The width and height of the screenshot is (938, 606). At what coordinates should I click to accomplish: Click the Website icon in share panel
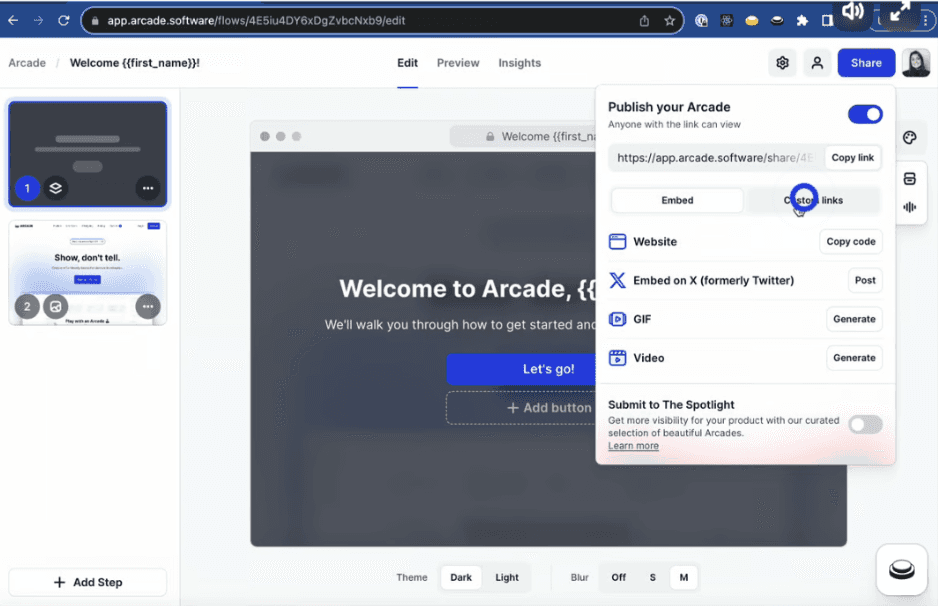(617, 242)
